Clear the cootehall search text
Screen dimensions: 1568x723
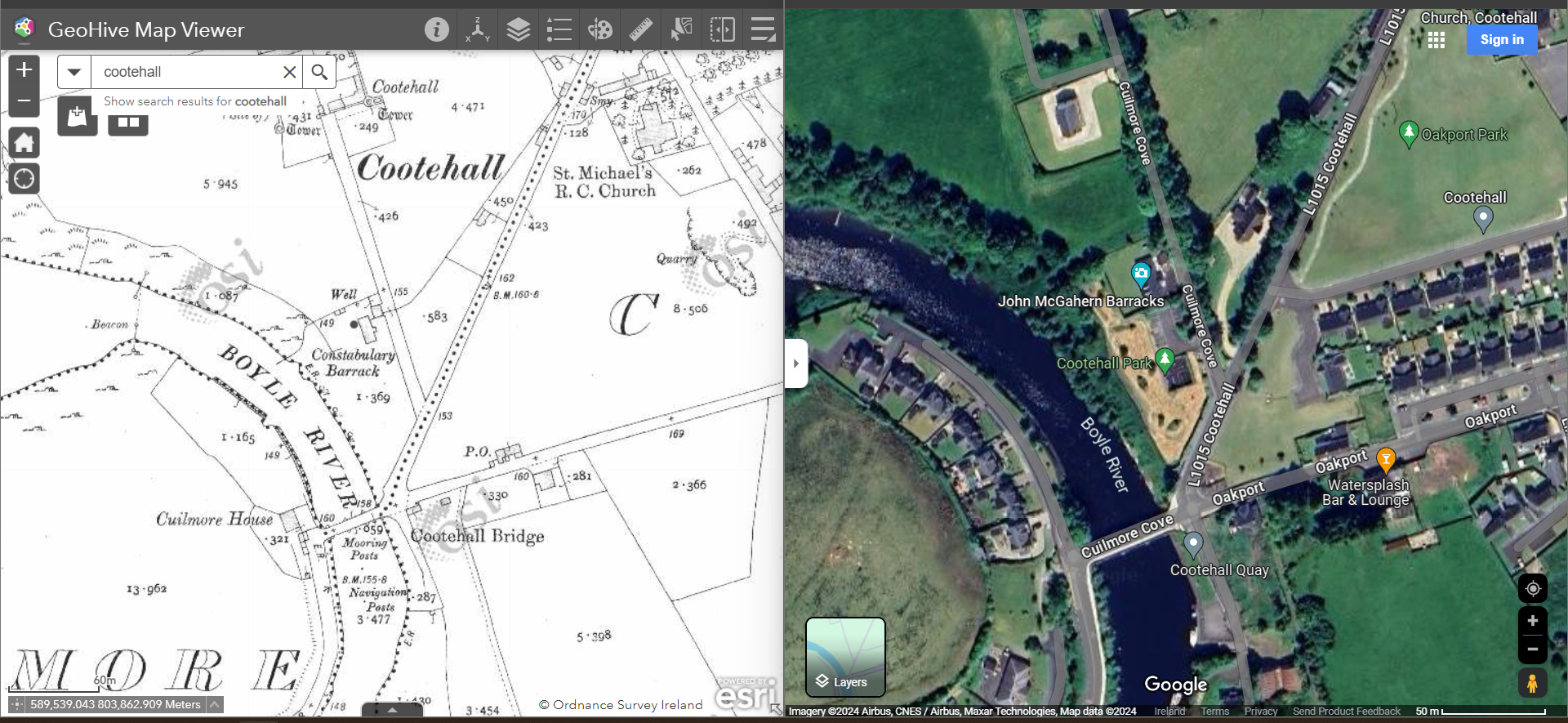(289, 72)
